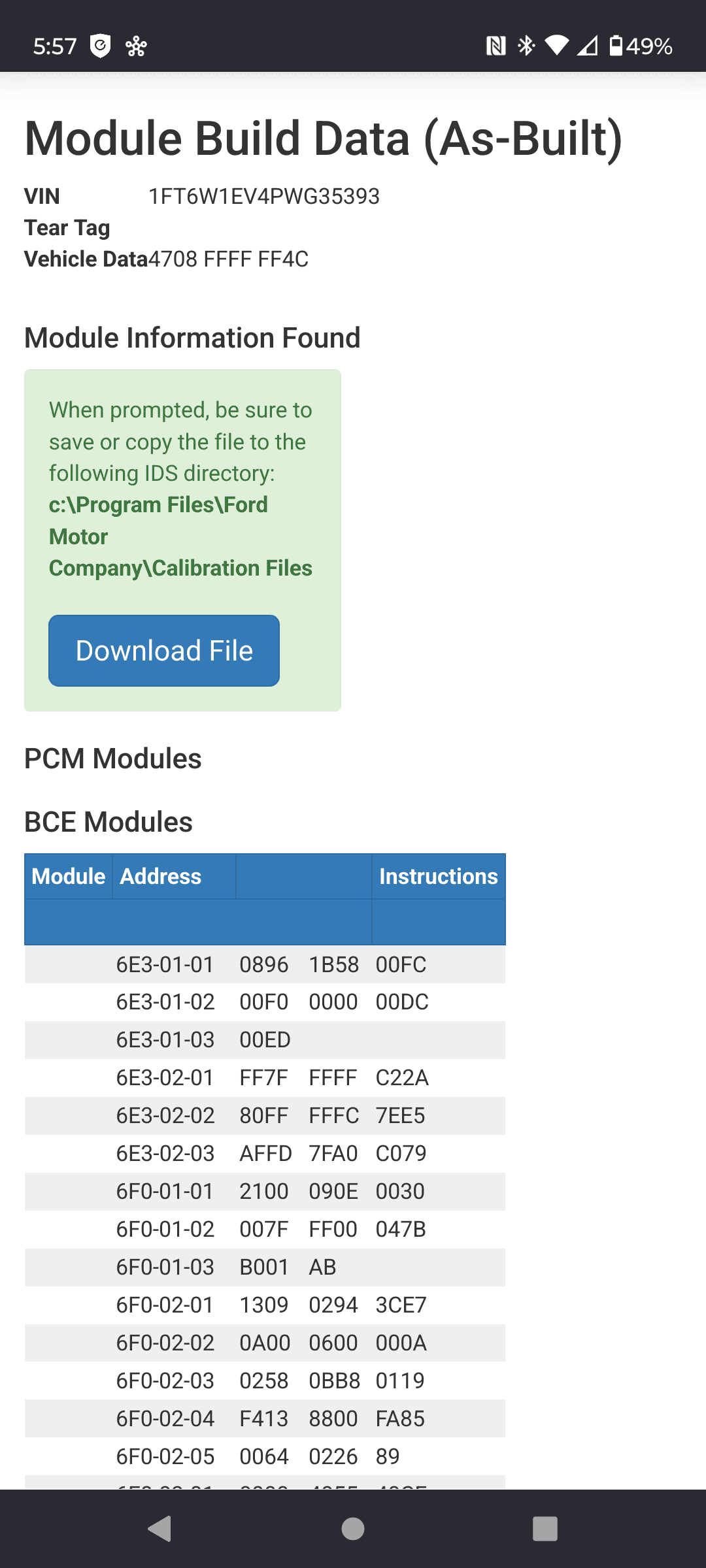Image resolution: width=706 pixels, height=1568 pixels.
Task: Tap the BCE Modules heading
Action: click(109, 822)
